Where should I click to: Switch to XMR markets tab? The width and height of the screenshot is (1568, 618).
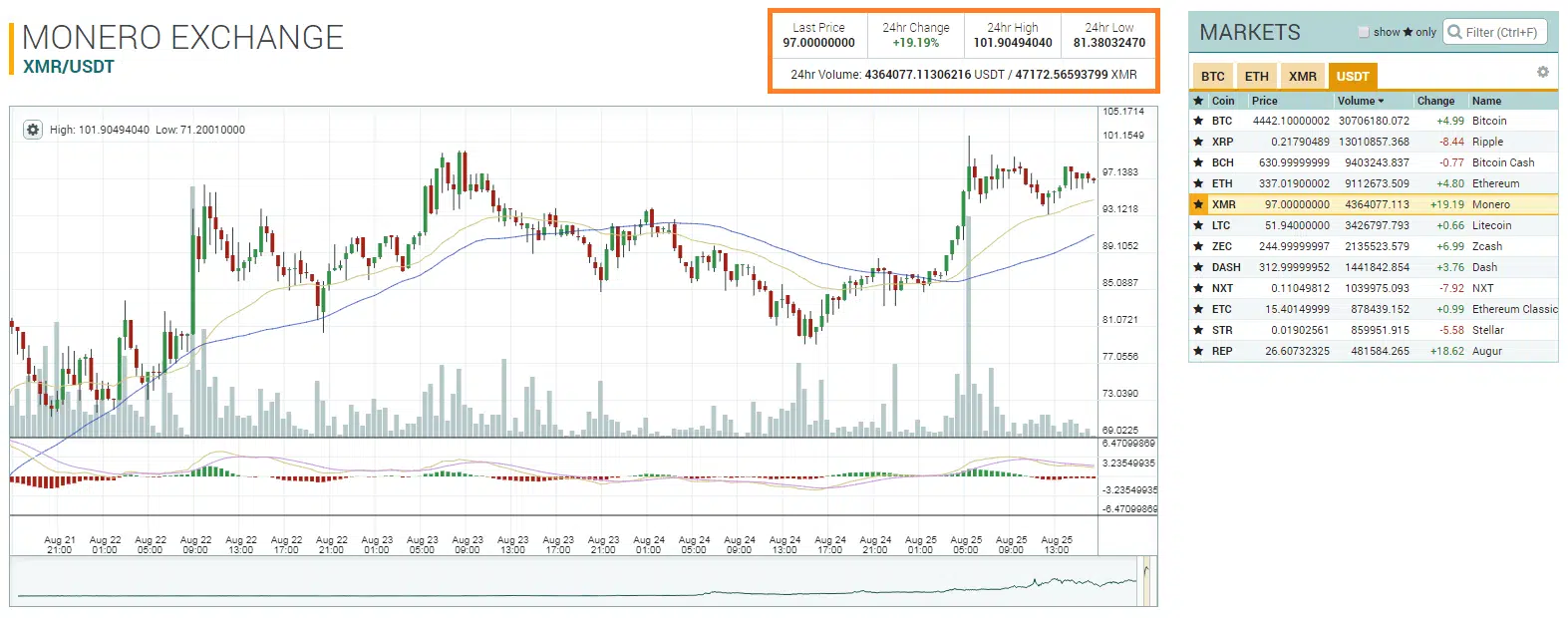point(1303,76)
